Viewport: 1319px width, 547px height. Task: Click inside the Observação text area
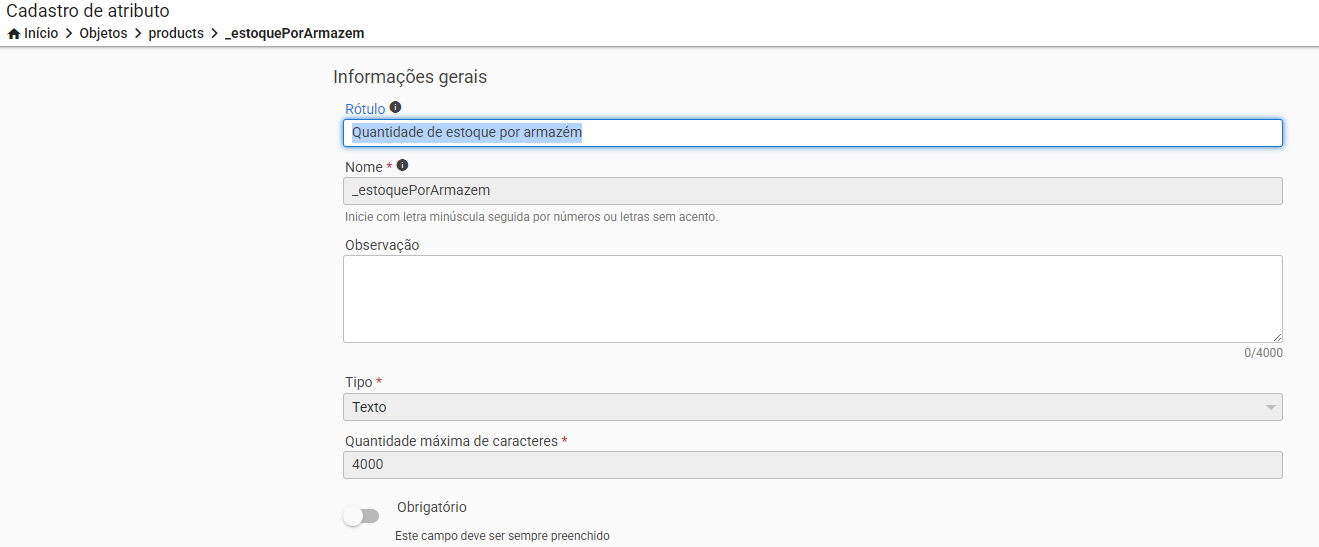pyautogui.click(x=812, y=299)
